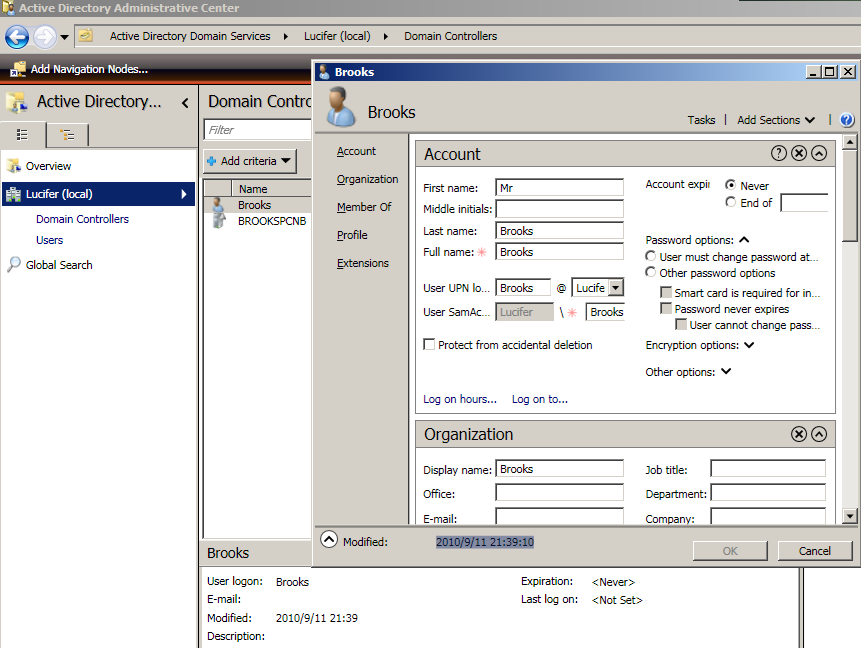Select the Lucifer (local) node

coord(98,194)
